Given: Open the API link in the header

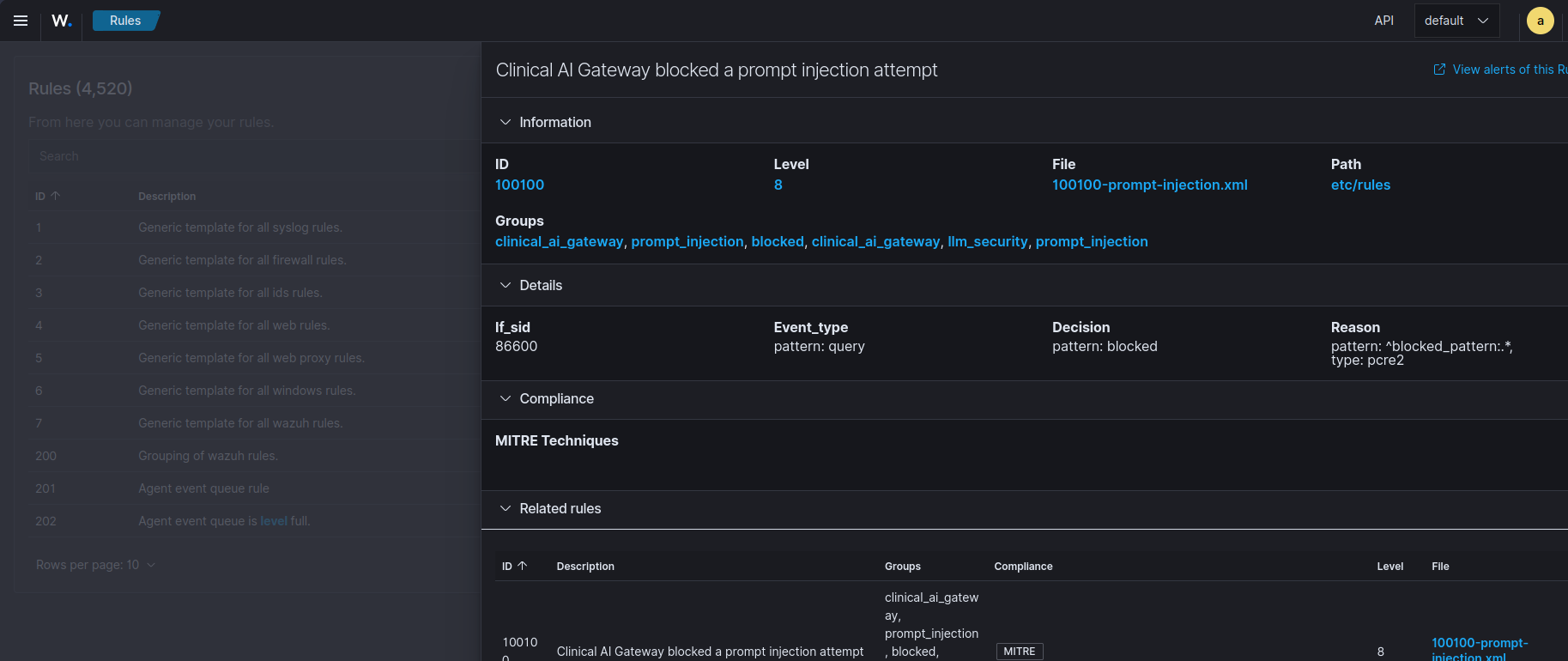Looking at the screenshot, I should click(1383, 21).
